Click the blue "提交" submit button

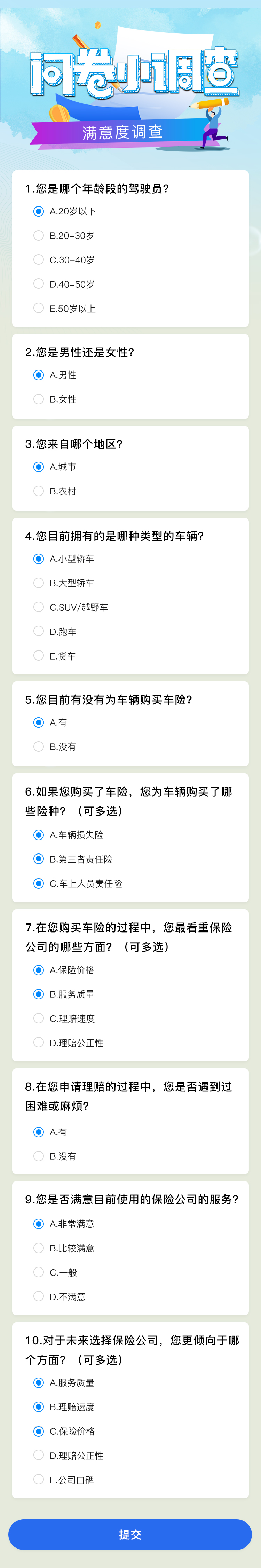click(130, 1535)
